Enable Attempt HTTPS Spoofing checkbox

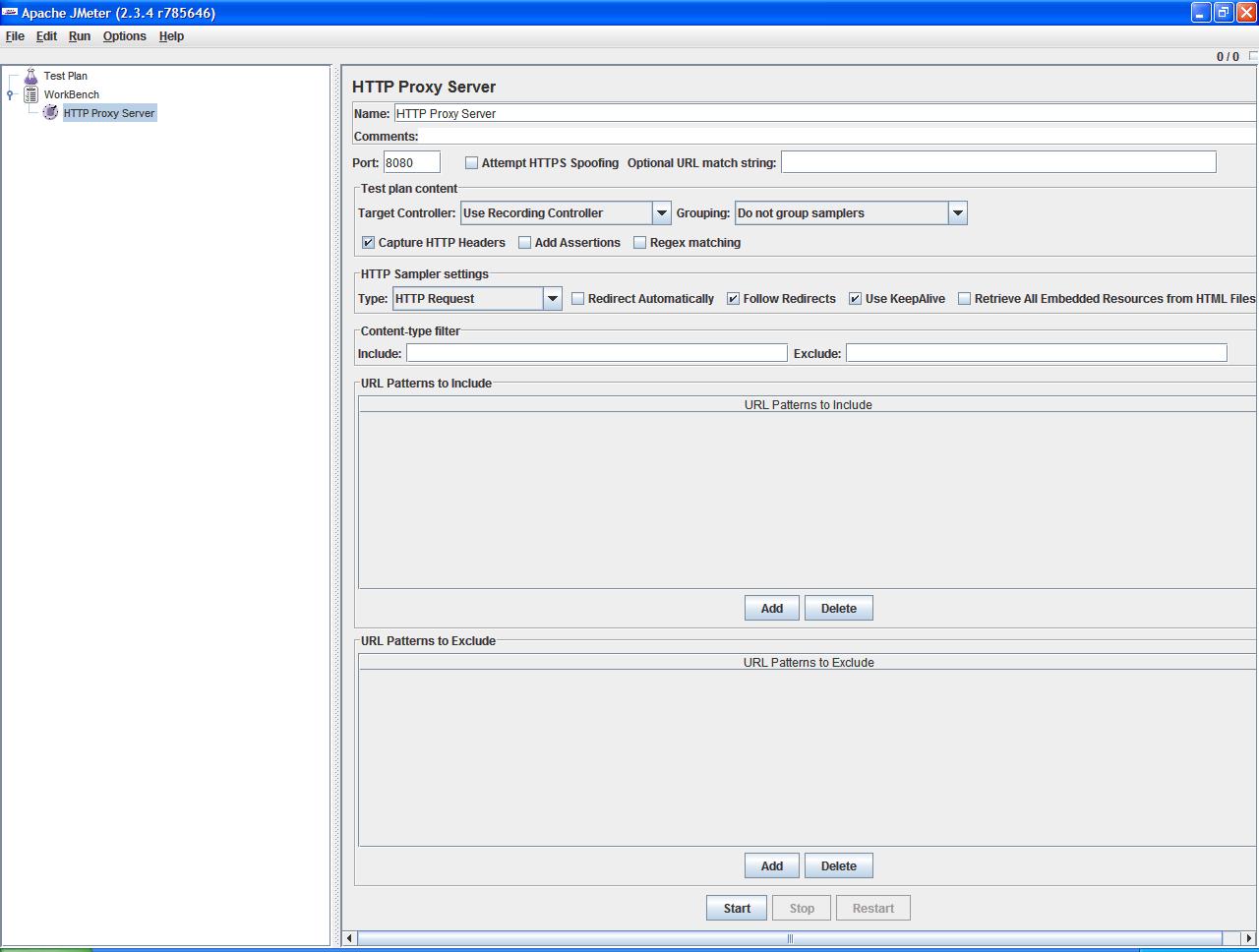471,163
